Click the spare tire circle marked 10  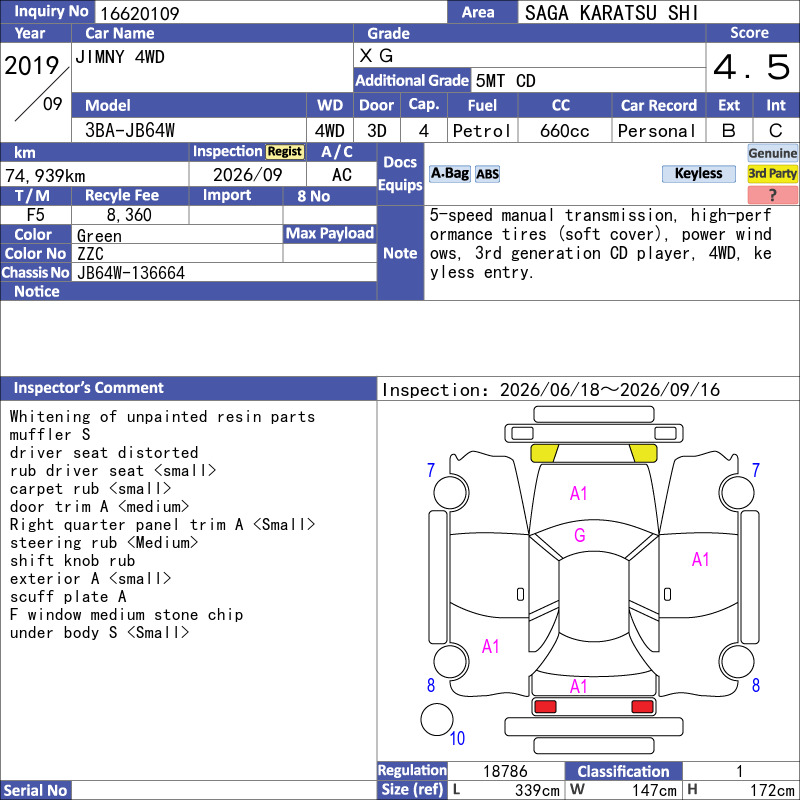(x=437, y=719)
